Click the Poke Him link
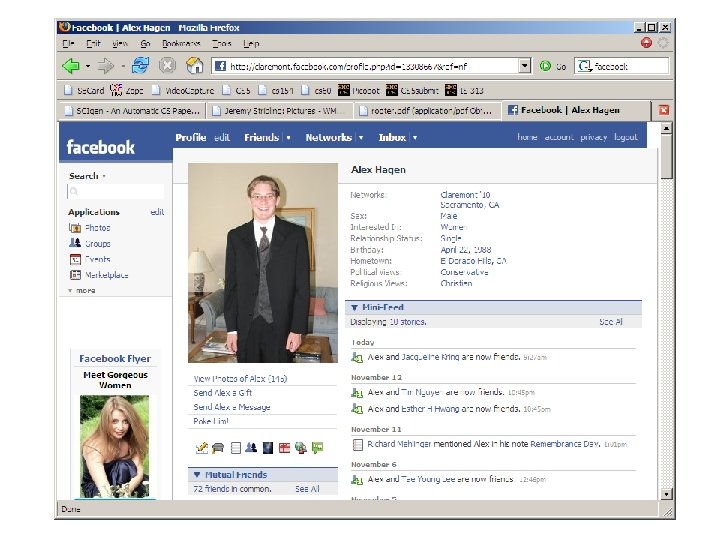Viewport: 720px width, 540px height. pyautogui.click(x=211, y=422)
